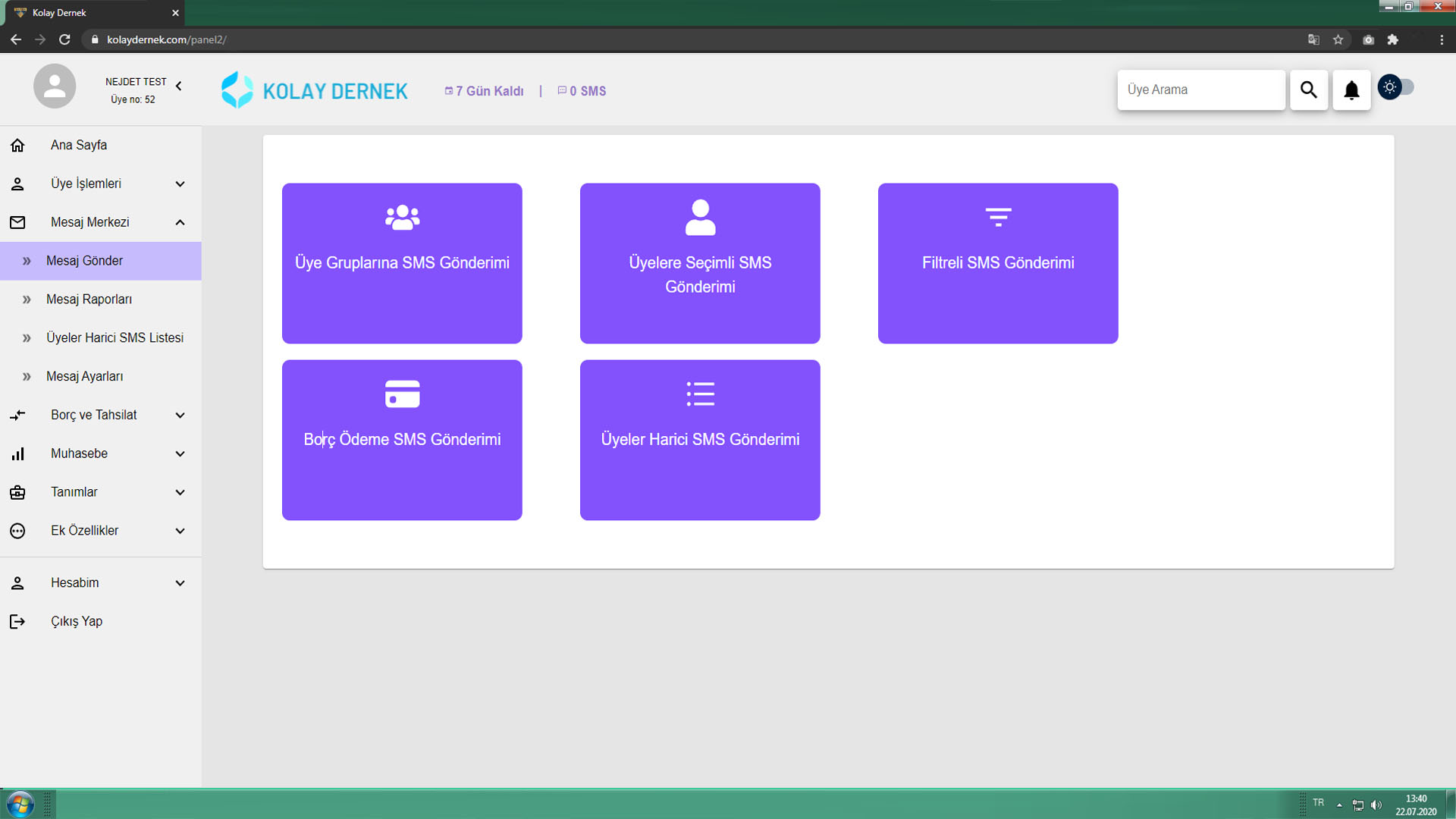Collapse sidebar with the left chevron
Viewport: 1456px width, 819px height.
[x=179, y=86]
